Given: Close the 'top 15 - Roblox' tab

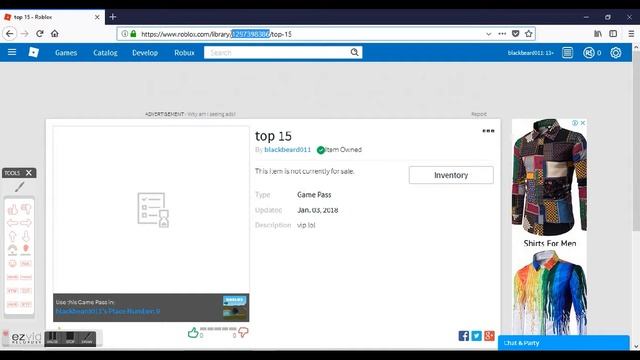Looking at the screenshot, I should (x=97, y=17).
